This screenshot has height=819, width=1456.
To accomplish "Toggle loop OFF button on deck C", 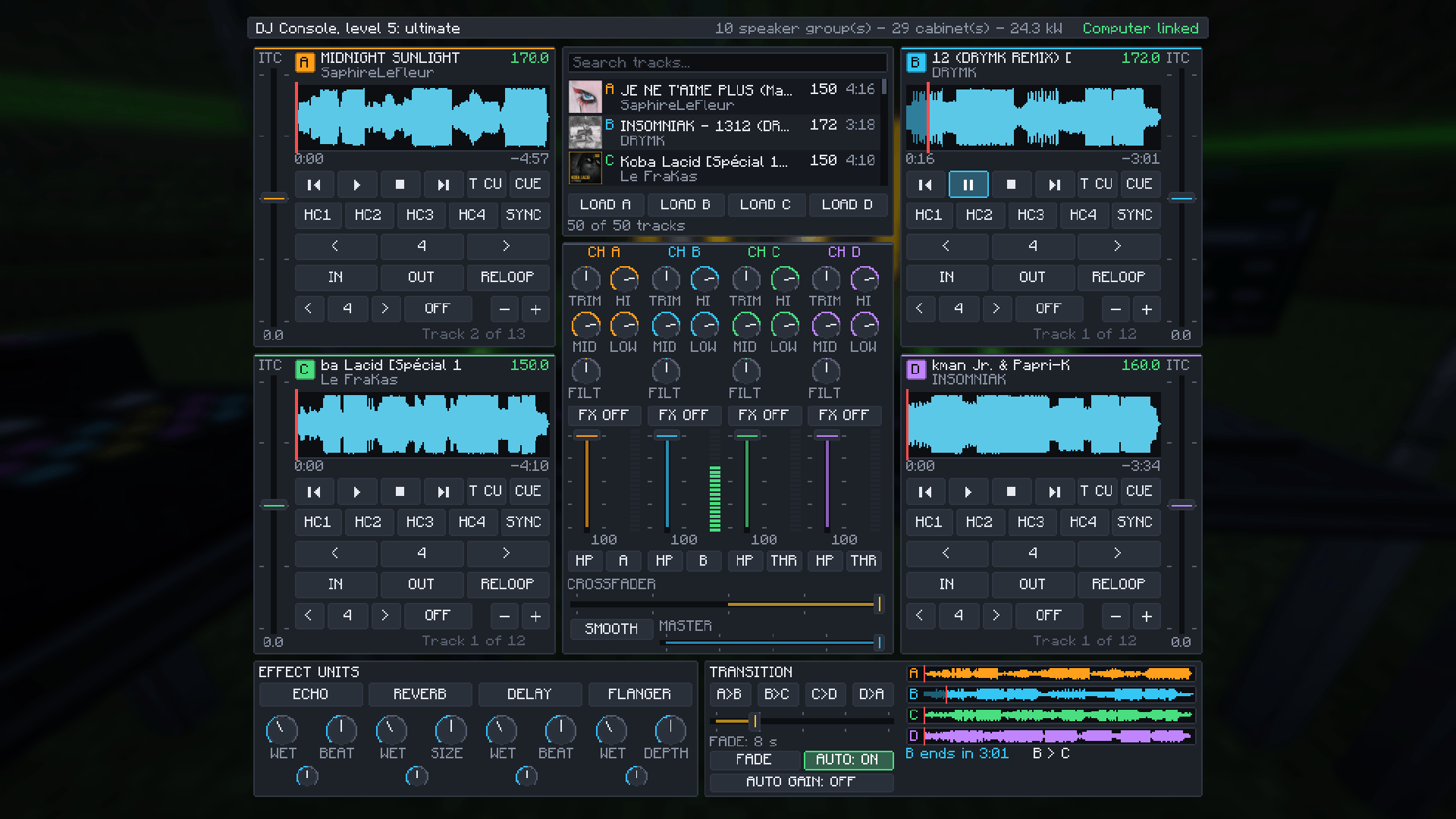I will click(438, 615).
